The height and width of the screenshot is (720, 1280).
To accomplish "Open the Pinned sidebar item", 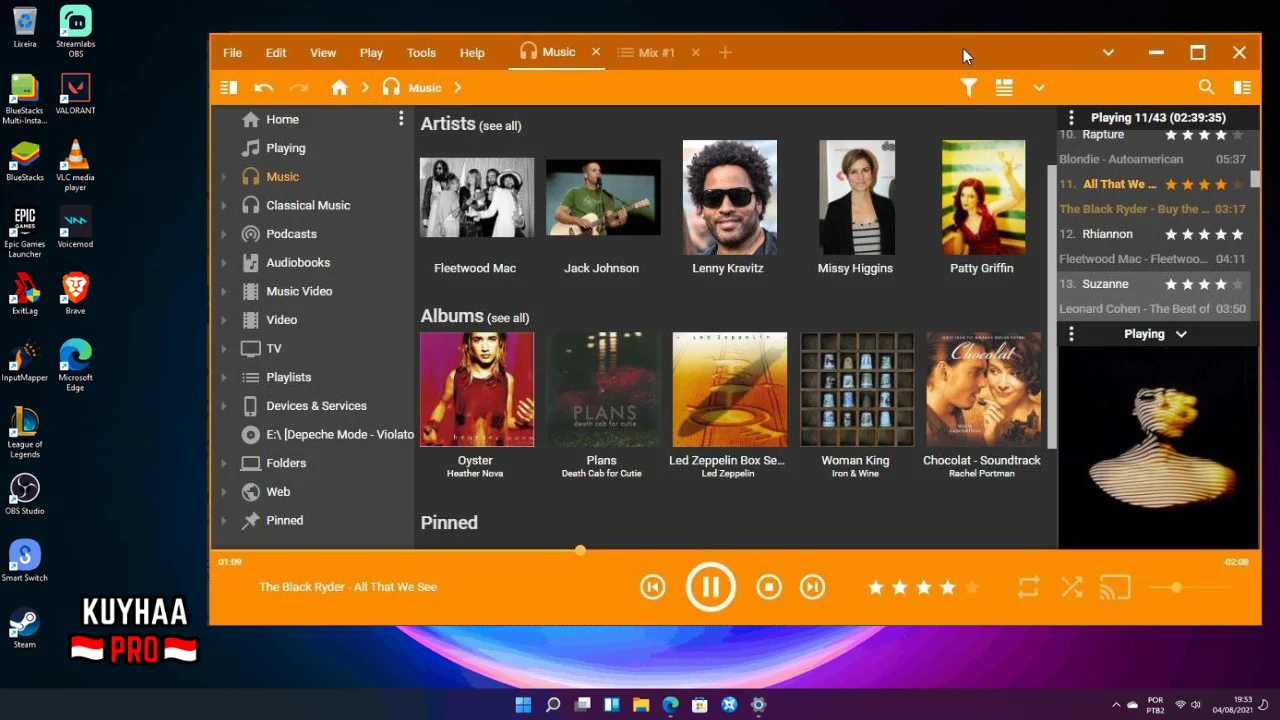I will 284,520.
